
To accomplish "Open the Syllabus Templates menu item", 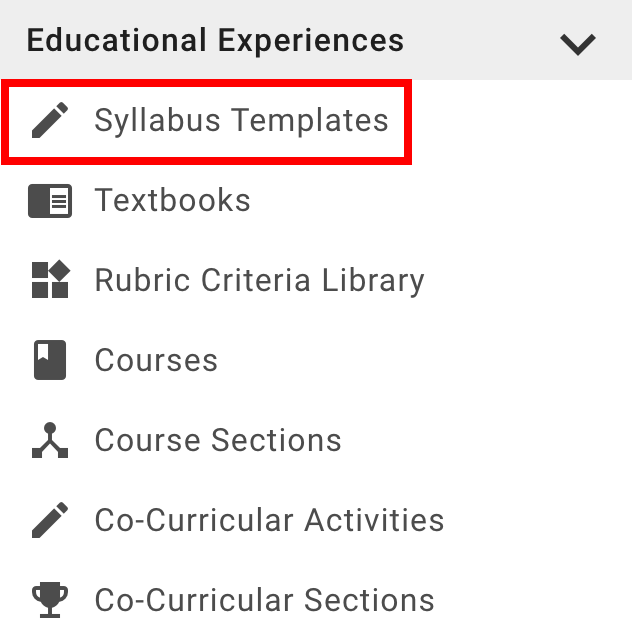I will coord(241,121).
